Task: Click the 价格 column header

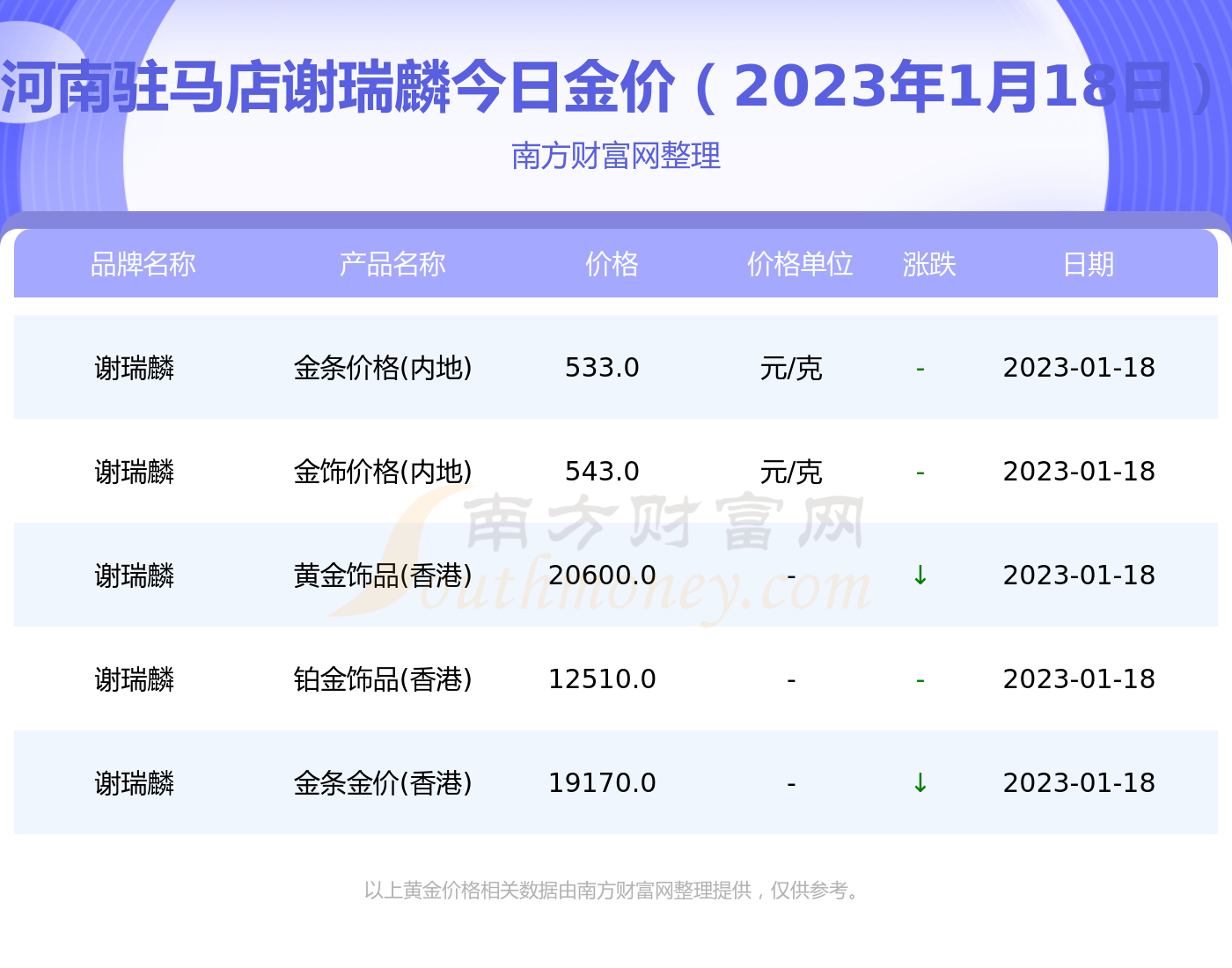Action: [612, 264]
